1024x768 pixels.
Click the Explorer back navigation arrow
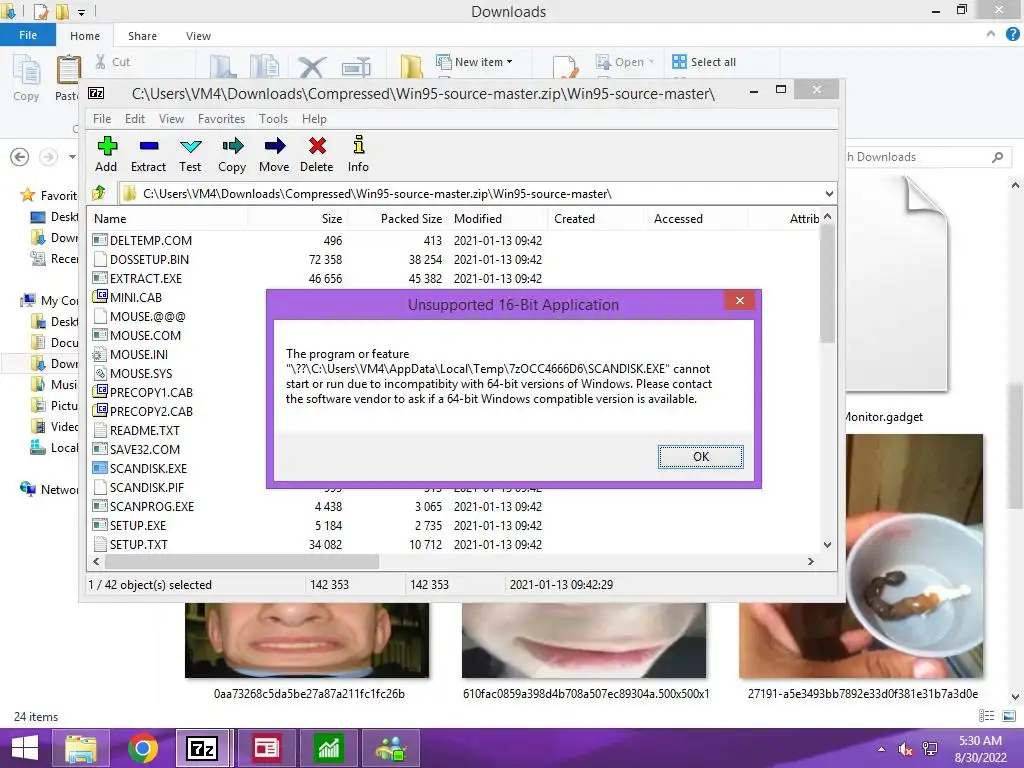click(20, 157)
